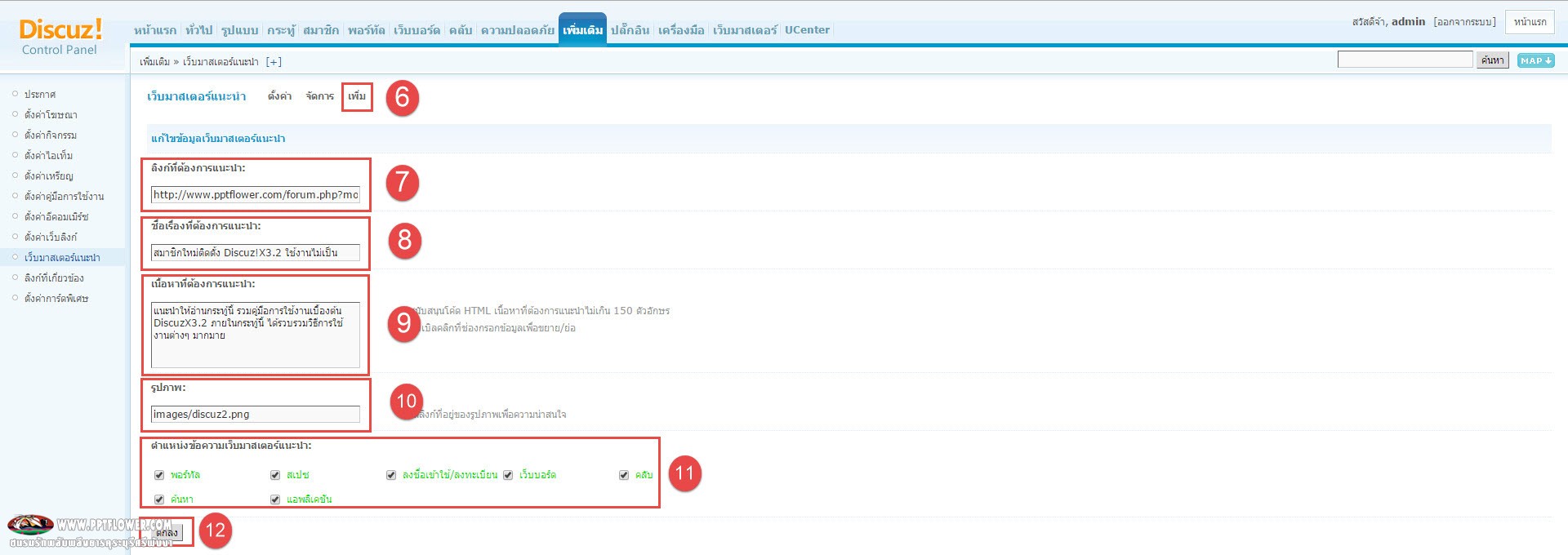Image resolution: width=1568 pixels, height=555 pixels.
Task: Toggle the คลับ checkbox
Action: (x=624, y=475)
